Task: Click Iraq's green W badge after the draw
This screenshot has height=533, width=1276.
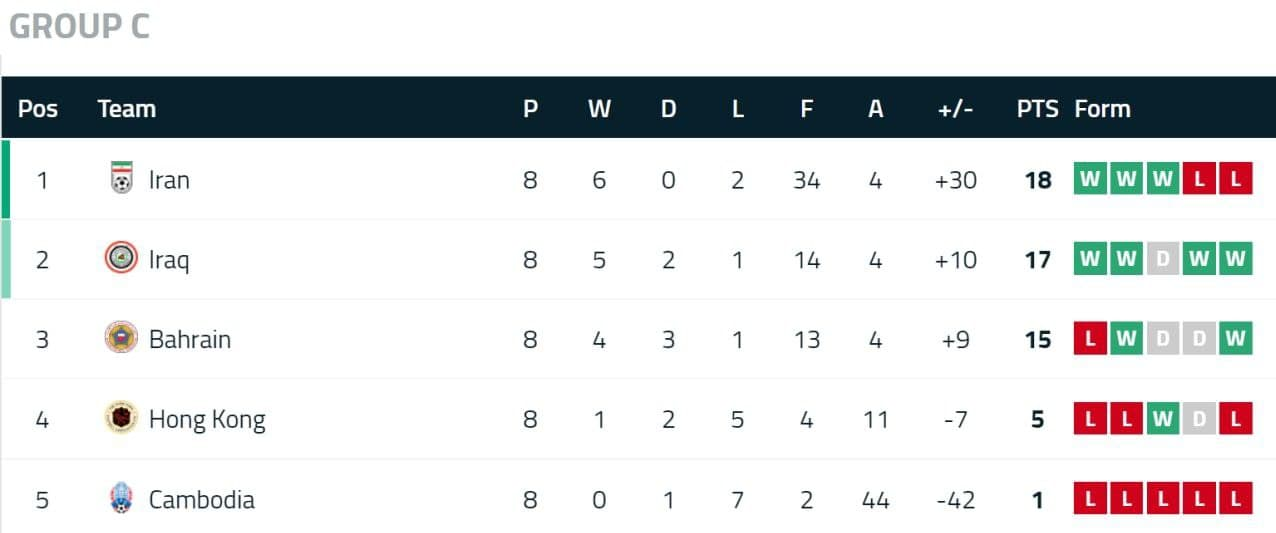Action: [x=1198, y=260]
